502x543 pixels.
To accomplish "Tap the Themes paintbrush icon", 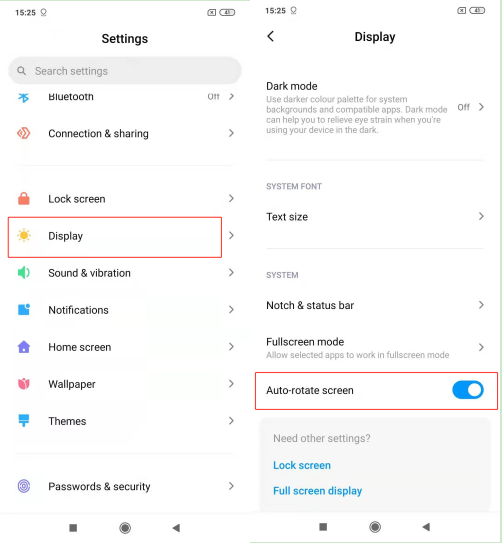I will [x=24, y=420].
